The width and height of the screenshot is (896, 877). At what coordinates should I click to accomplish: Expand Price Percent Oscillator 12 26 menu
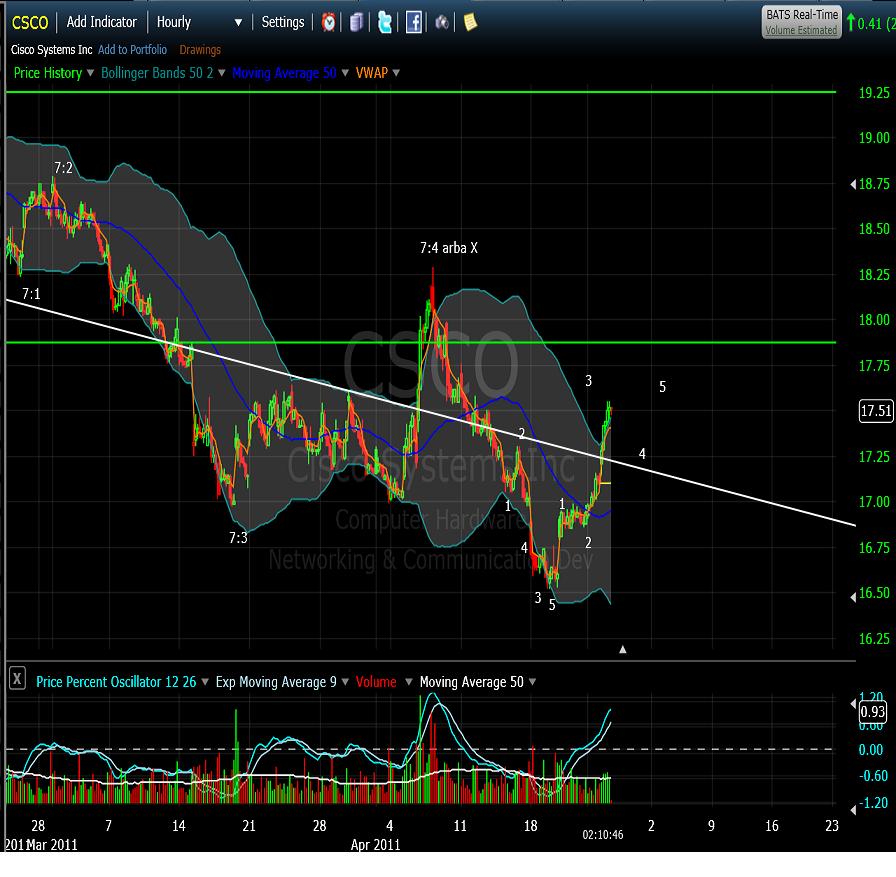(205, 682)
